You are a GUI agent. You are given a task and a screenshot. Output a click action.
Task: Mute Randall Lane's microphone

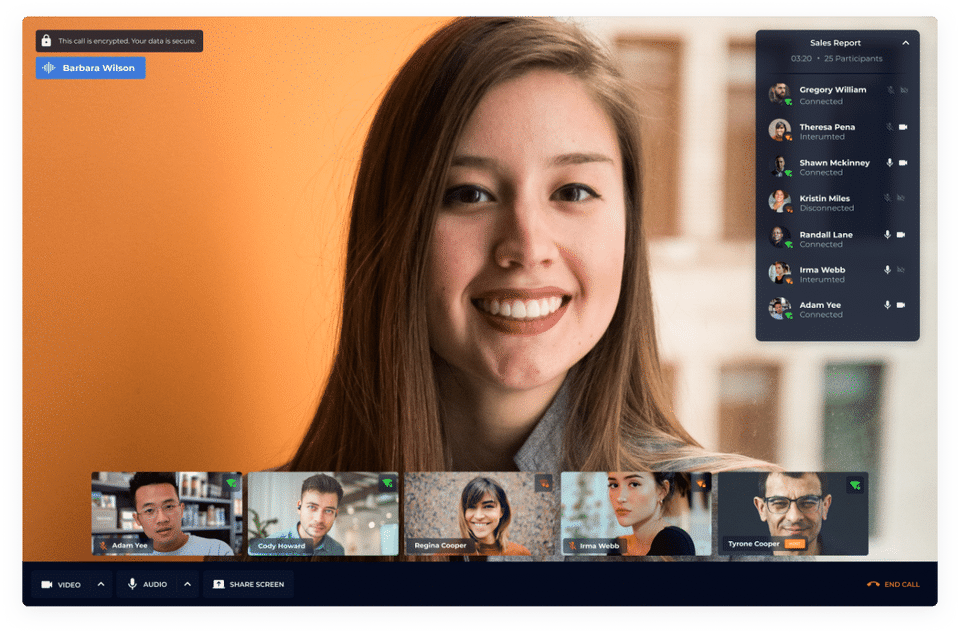click(x=887, y=234)
